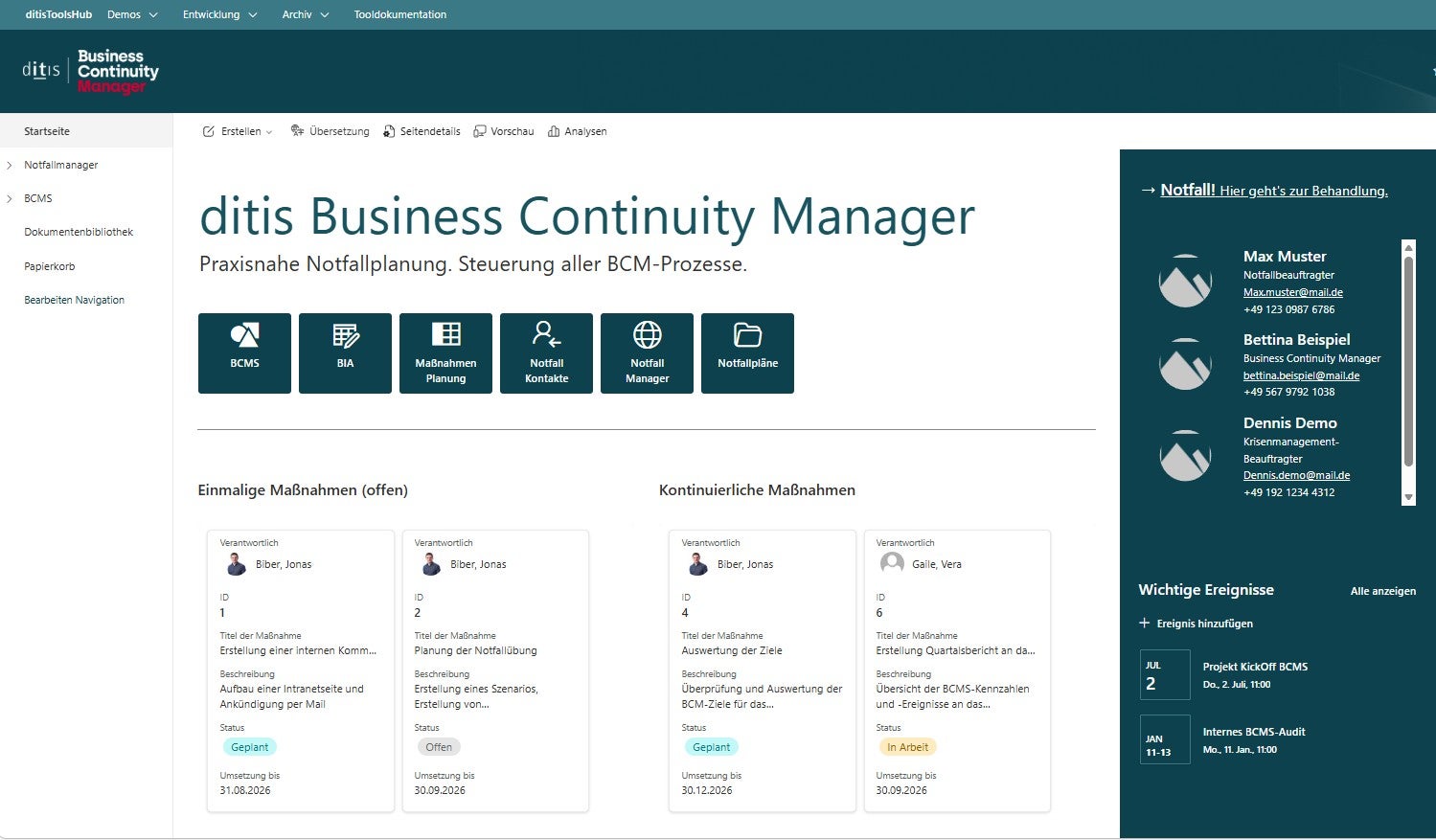Click the Erstellen edit icon
Image resolution: width=1436 pixels, height=840 pixels.
pos(209,131)
